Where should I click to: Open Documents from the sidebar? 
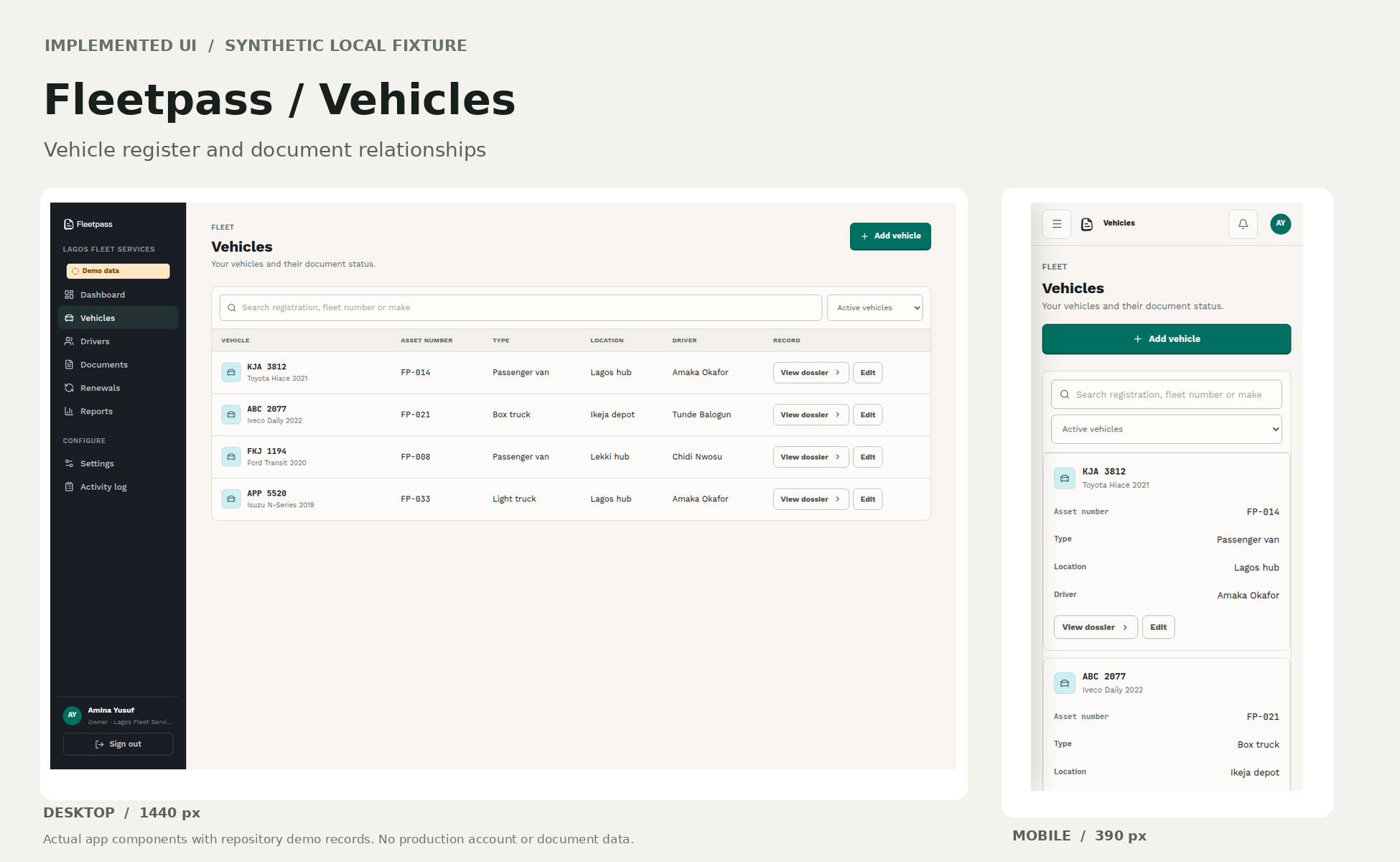coord(118,364)
